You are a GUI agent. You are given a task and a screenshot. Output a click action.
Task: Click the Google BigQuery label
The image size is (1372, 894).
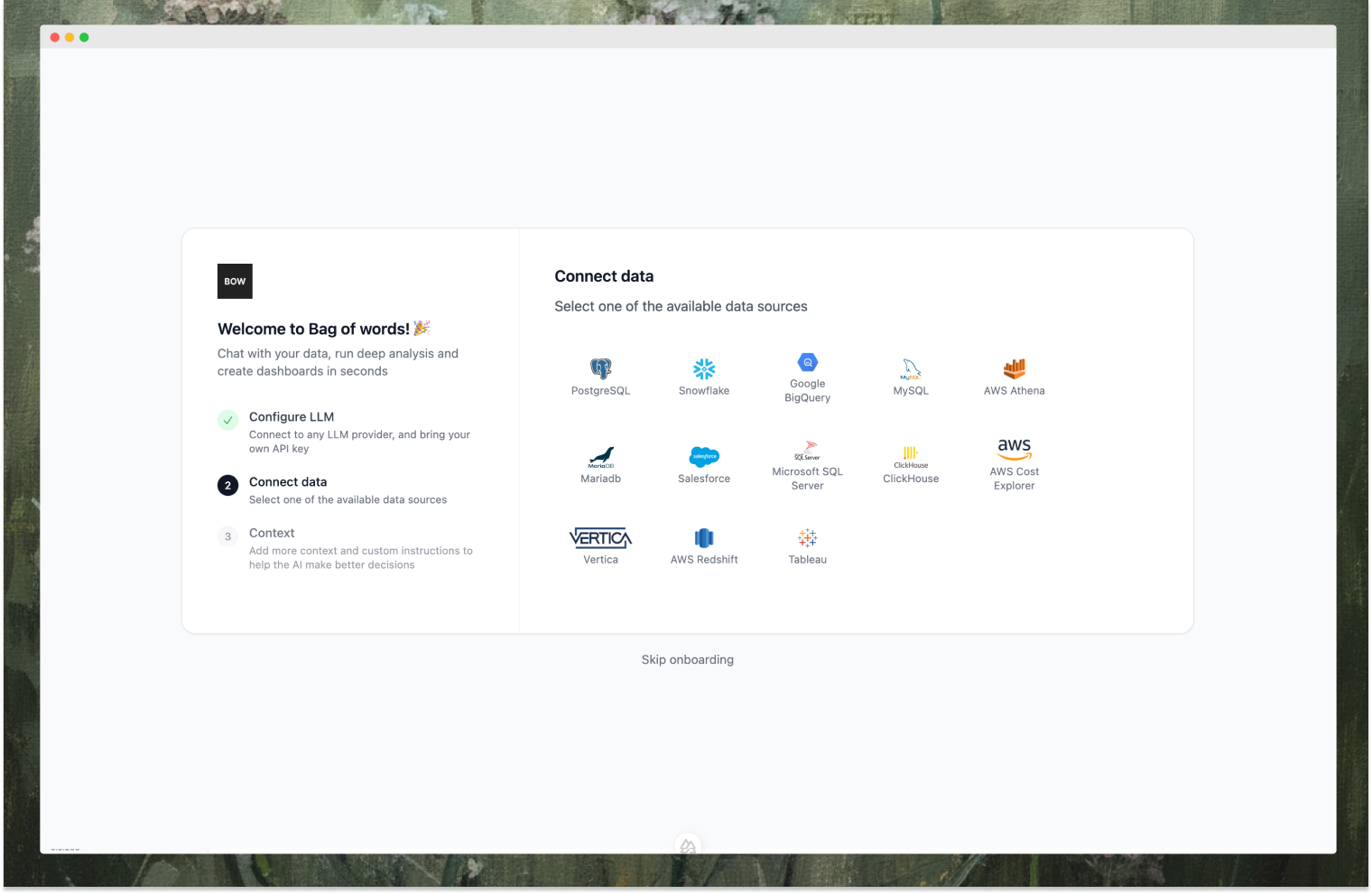click(x=808, y=391)
